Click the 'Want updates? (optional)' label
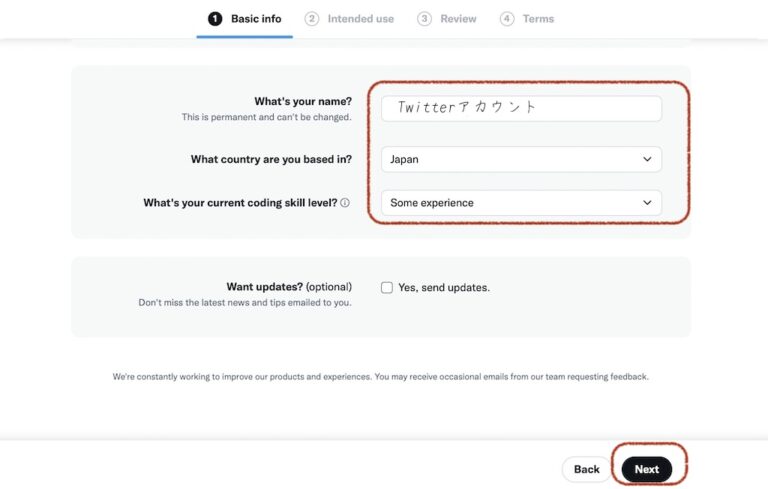Viewport: 768px width, 489px height. [289, 287]
